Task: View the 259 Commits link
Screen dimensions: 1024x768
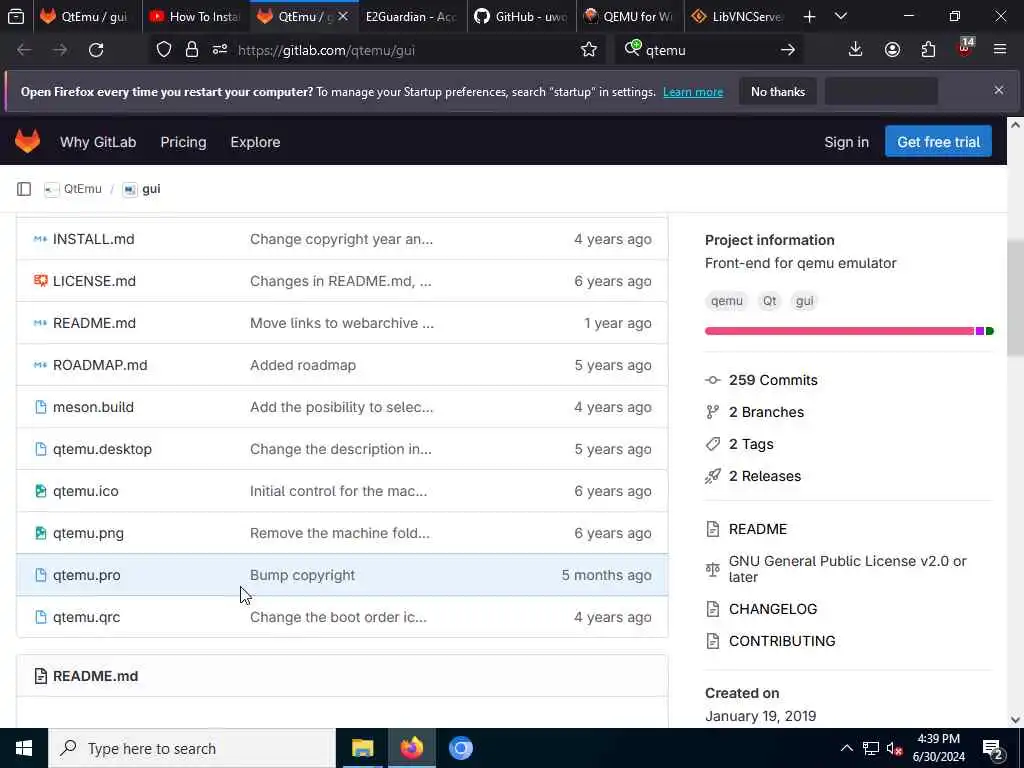Action: click(x=773, y=380)
